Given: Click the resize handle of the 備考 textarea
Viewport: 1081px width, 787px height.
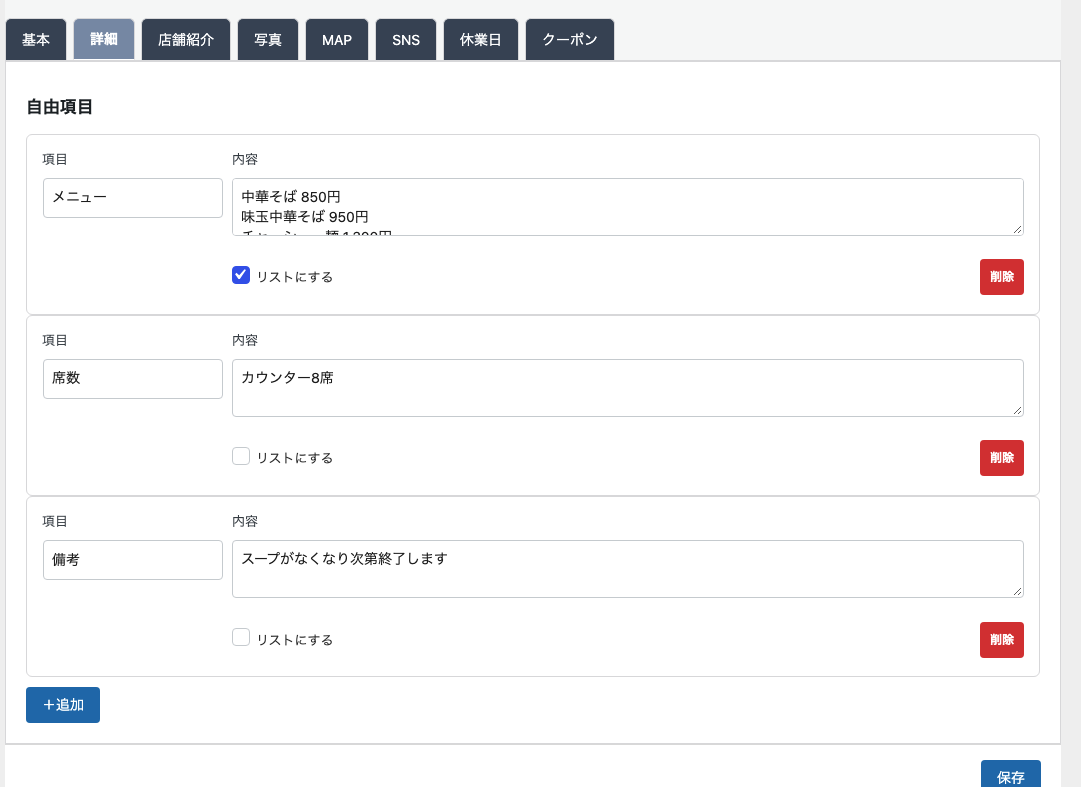Looking at the screenshot, I should click(x=1017, y=591).
